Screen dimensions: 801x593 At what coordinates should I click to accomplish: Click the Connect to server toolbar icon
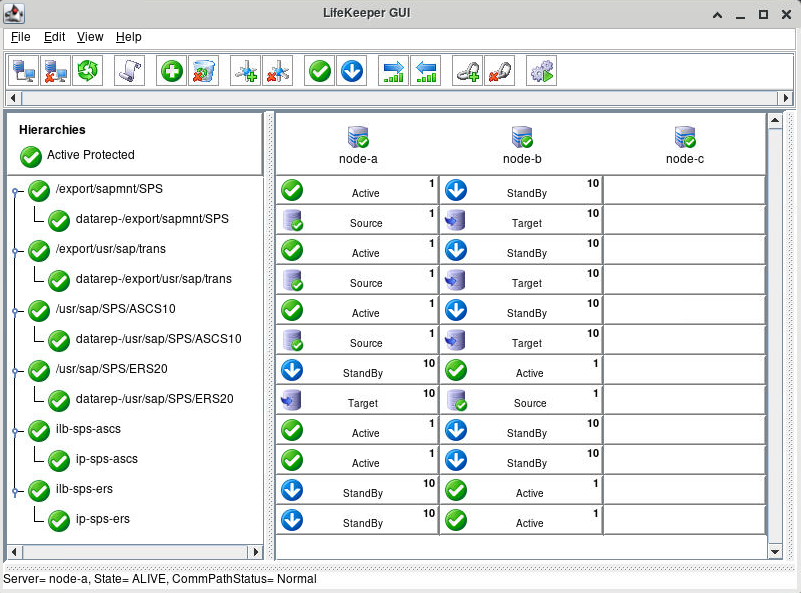click(x=23, y=71)
